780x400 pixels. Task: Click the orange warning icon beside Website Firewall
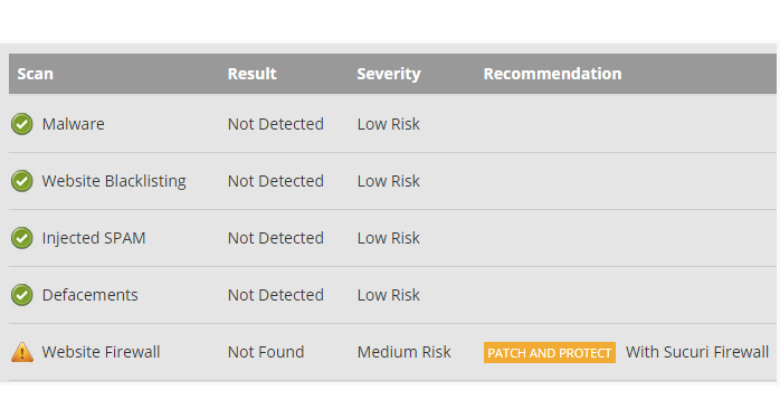point(22,352)
